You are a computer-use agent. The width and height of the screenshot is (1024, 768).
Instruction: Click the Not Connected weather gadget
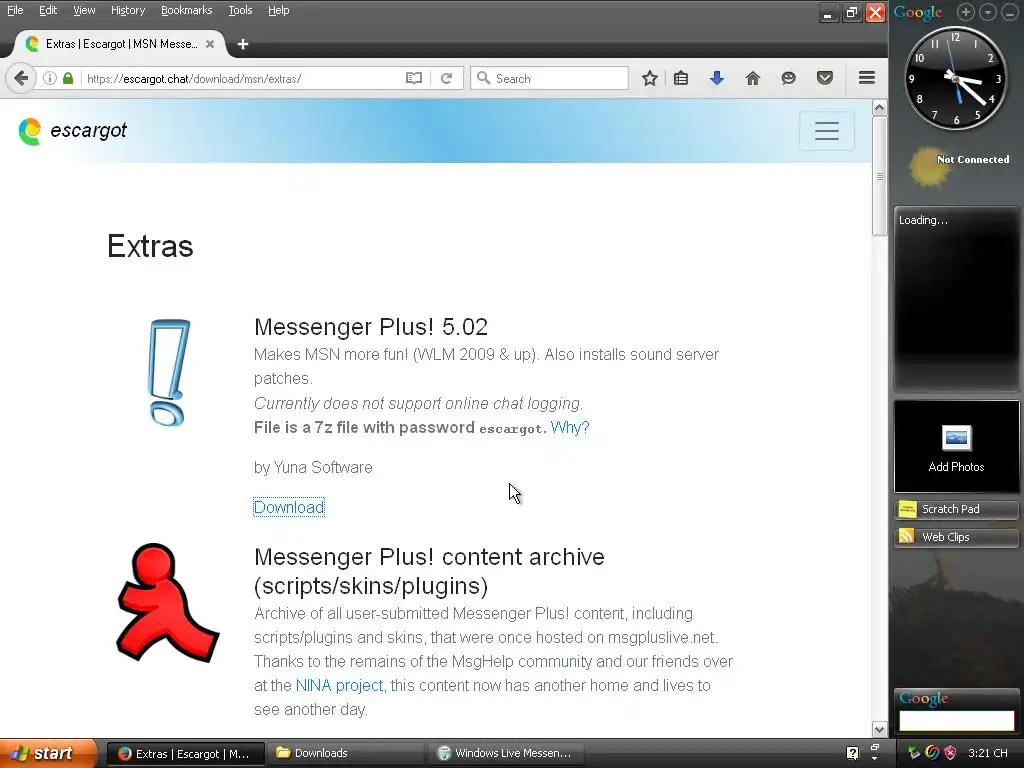click(x=959, y=165)
